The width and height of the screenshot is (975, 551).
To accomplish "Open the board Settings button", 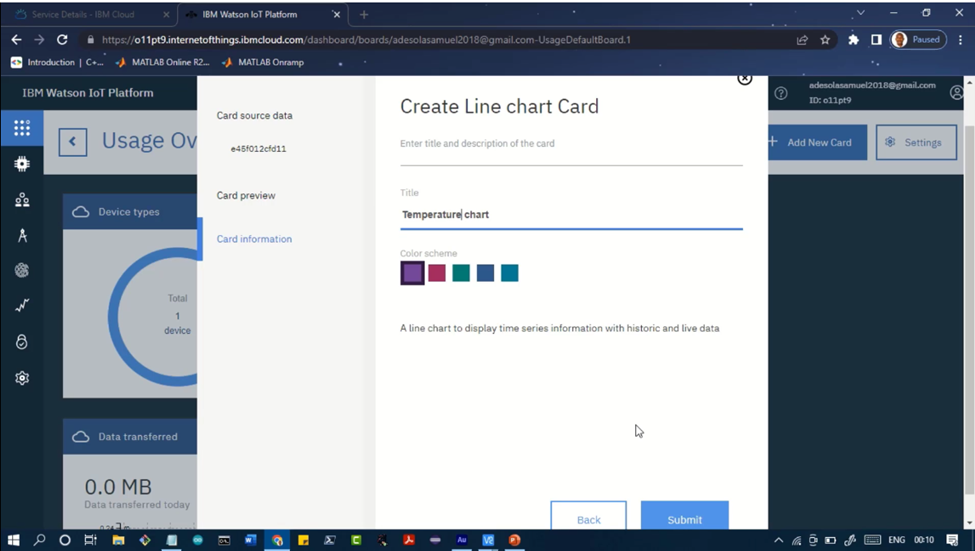I will 917,142.
